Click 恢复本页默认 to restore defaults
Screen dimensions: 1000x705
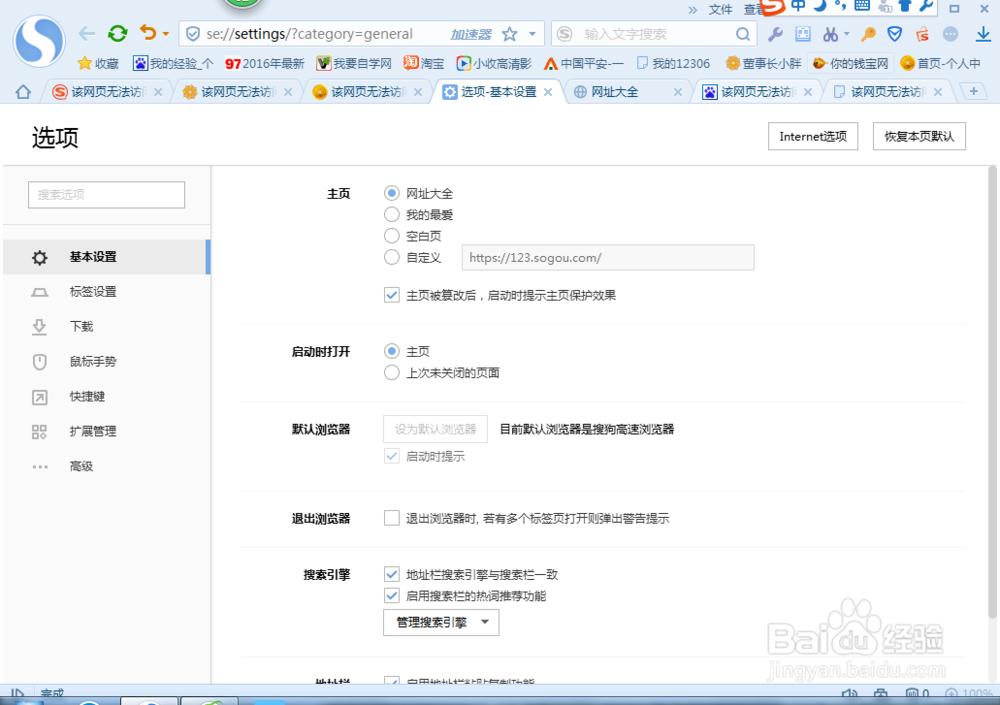(919, 136)
